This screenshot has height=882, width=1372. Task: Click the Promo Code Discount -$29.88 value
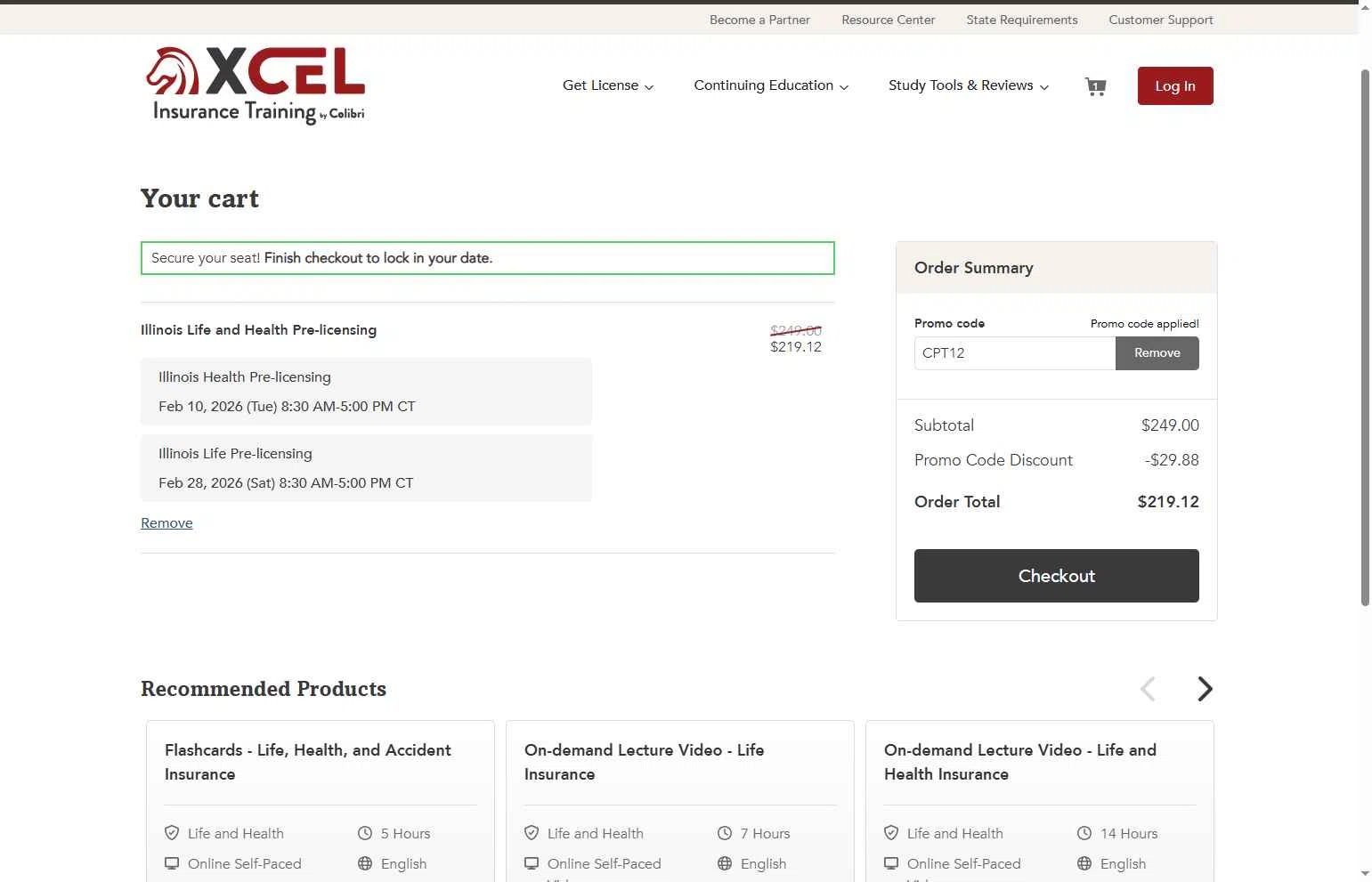(x=1172, y=460)
